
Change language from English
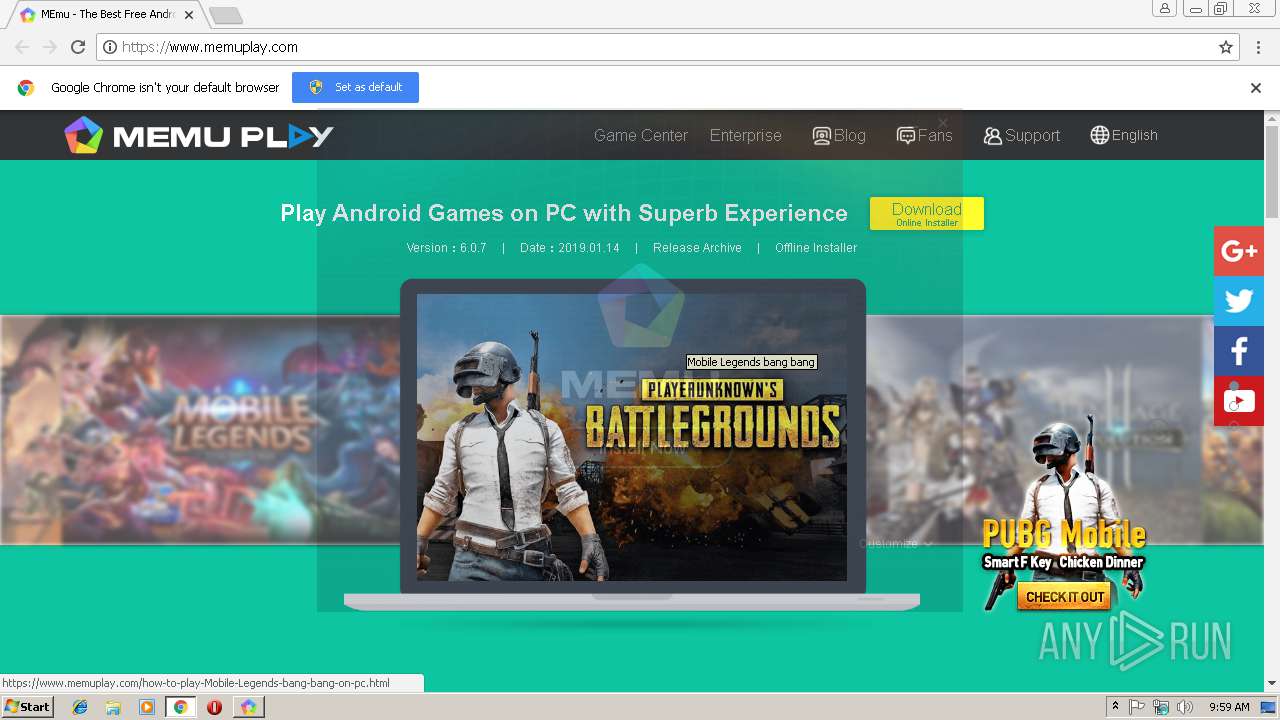coord(1124,135)
